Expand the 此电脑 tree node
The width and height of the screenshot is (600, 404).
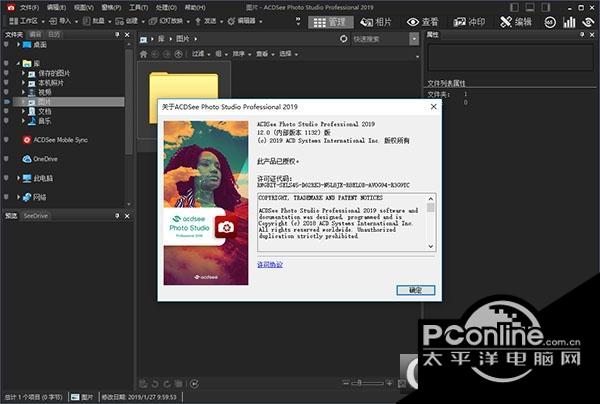tap(18, 178)
